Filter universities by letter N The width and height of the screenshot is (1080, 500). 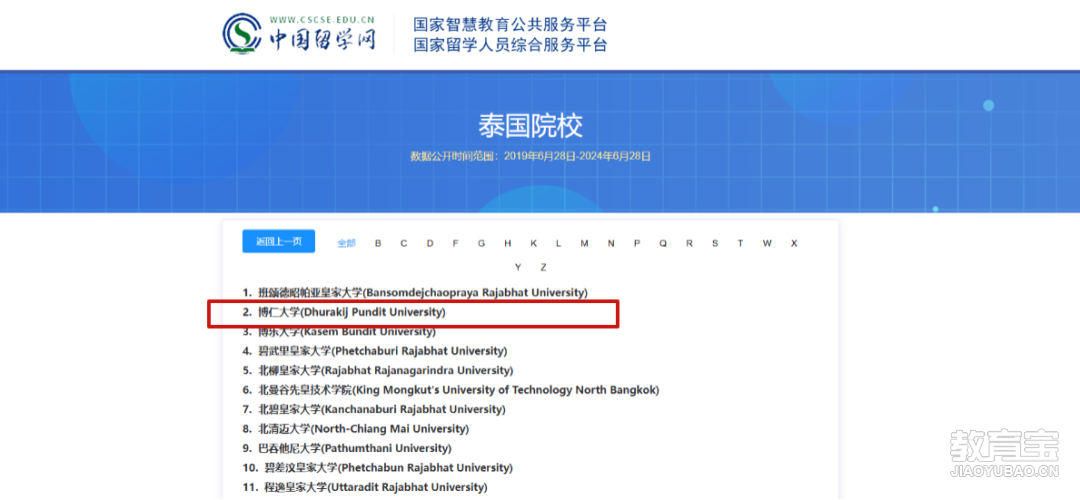point(611,243)
